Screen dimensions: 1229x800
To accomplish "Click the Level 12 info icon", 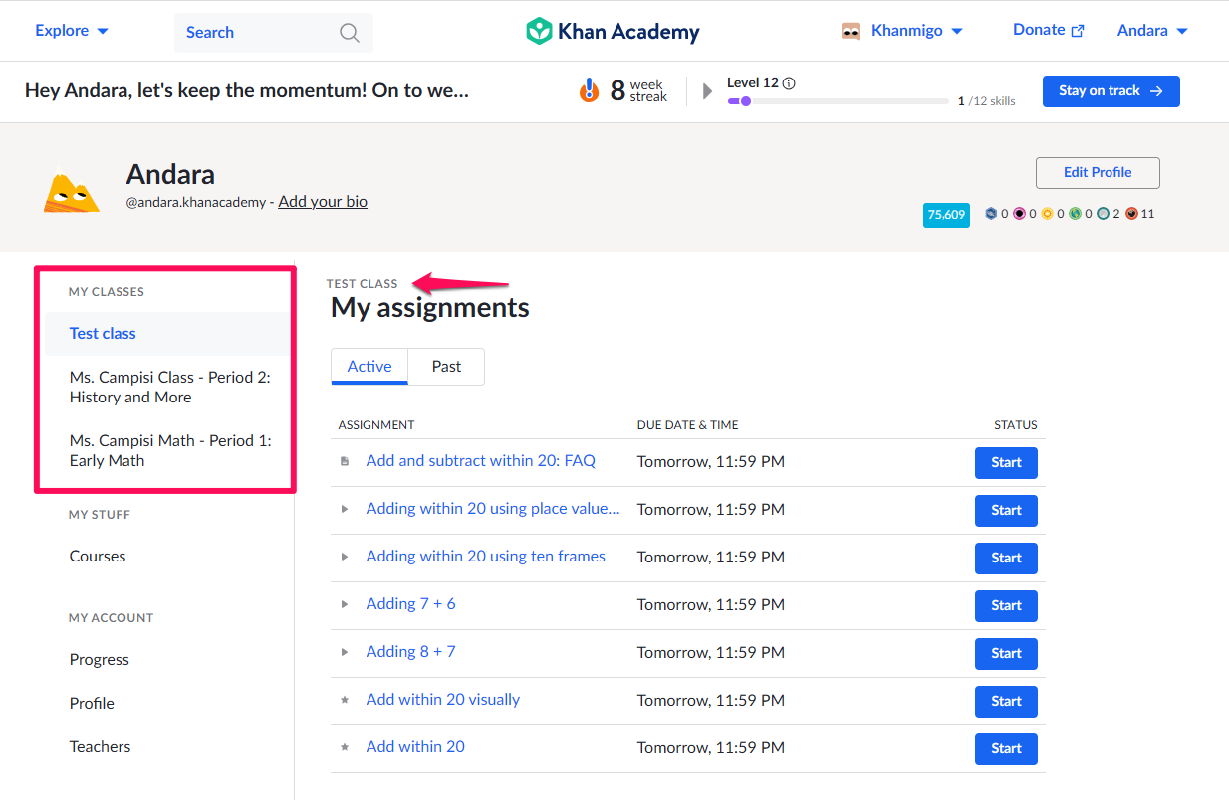I will [789, 83].
